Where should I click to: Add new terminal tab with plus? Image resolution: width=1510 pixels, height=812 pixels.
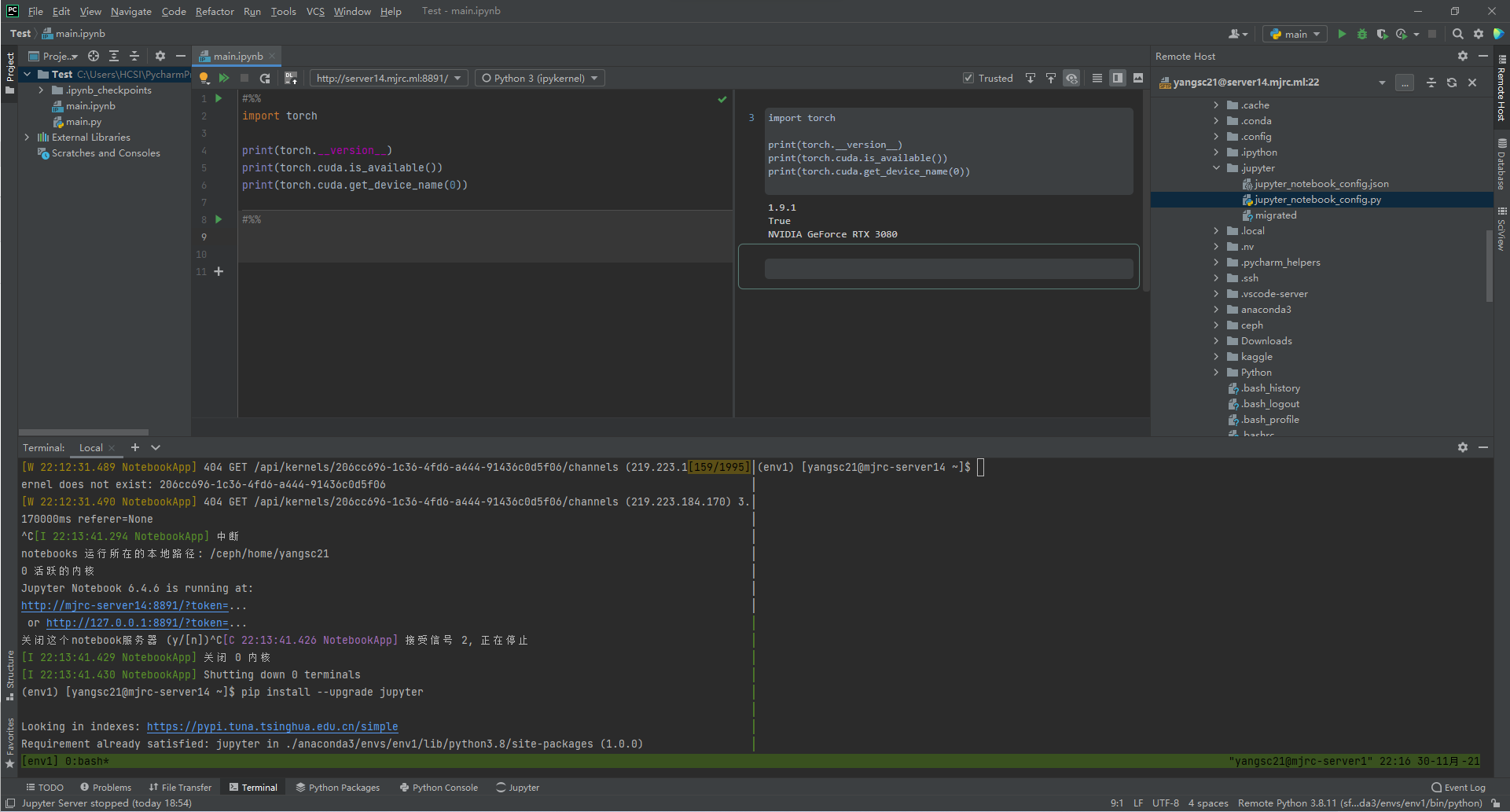(135, 447)
